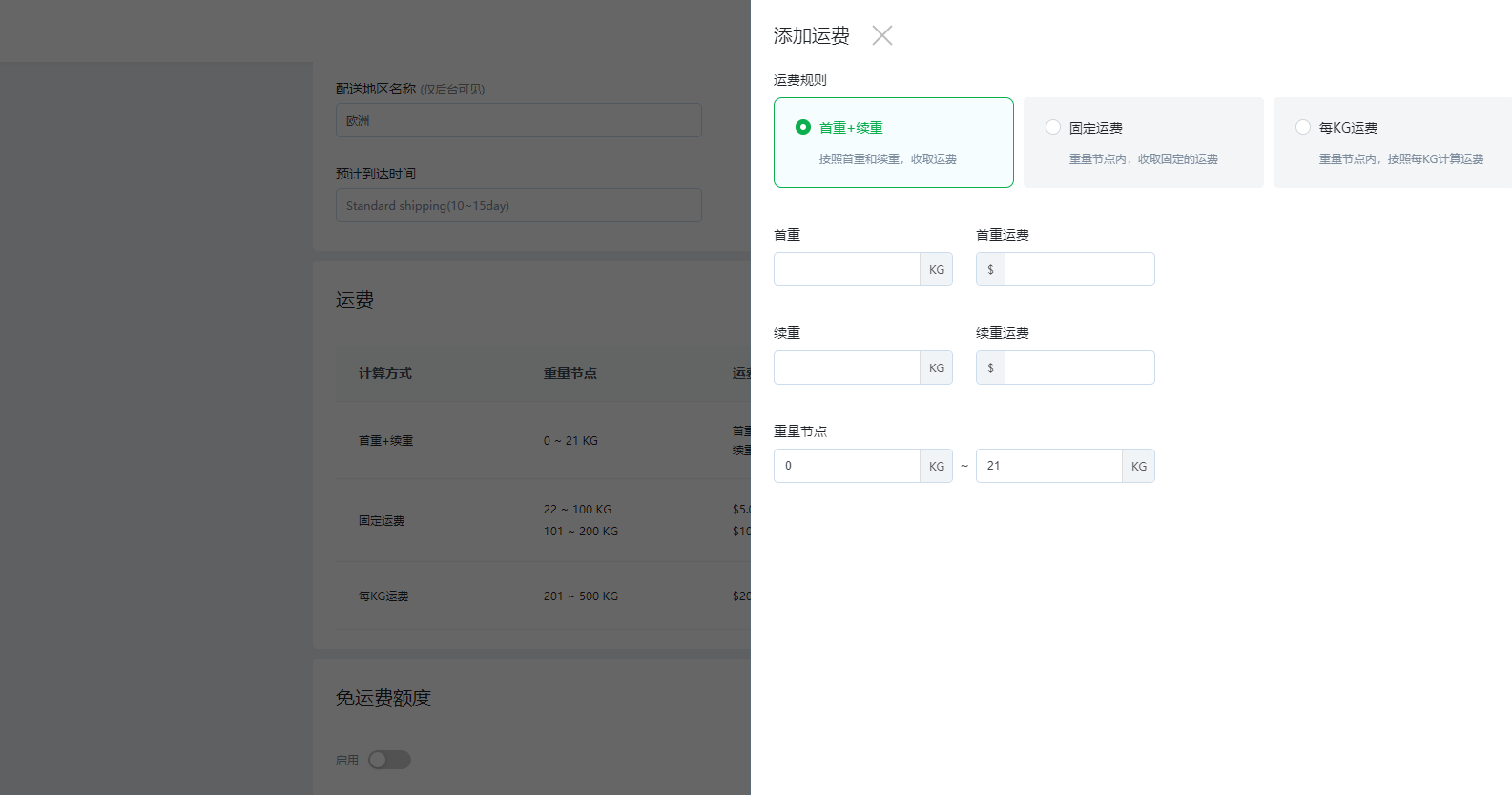
Task: Click the 配送地区名称 field containing 欧洲
Action: pos(519,120)
